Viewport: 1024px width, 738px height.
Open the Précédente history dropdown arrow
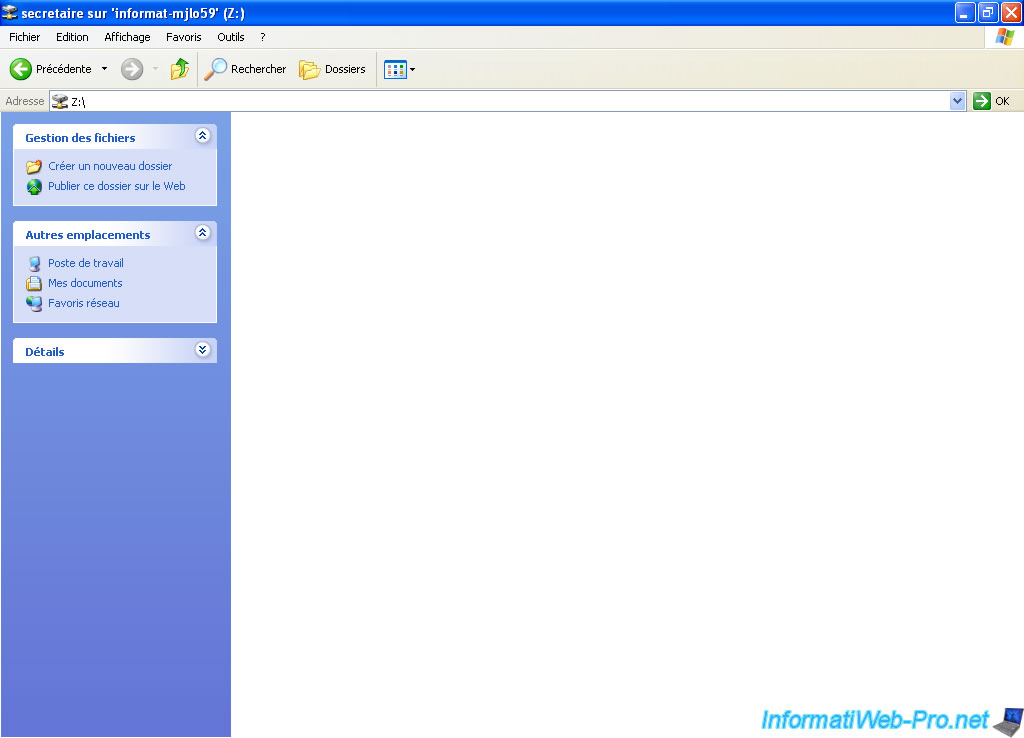(104, 69)
